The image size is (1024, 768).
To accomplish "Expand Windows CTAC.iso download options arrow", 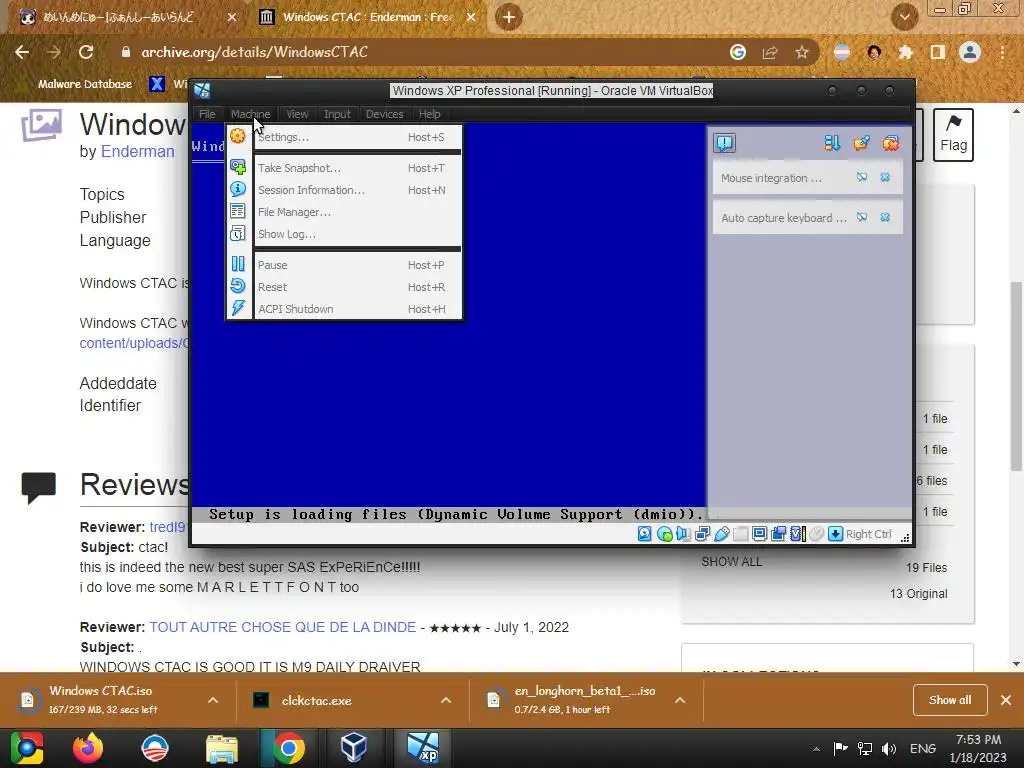I will (213, 700).
